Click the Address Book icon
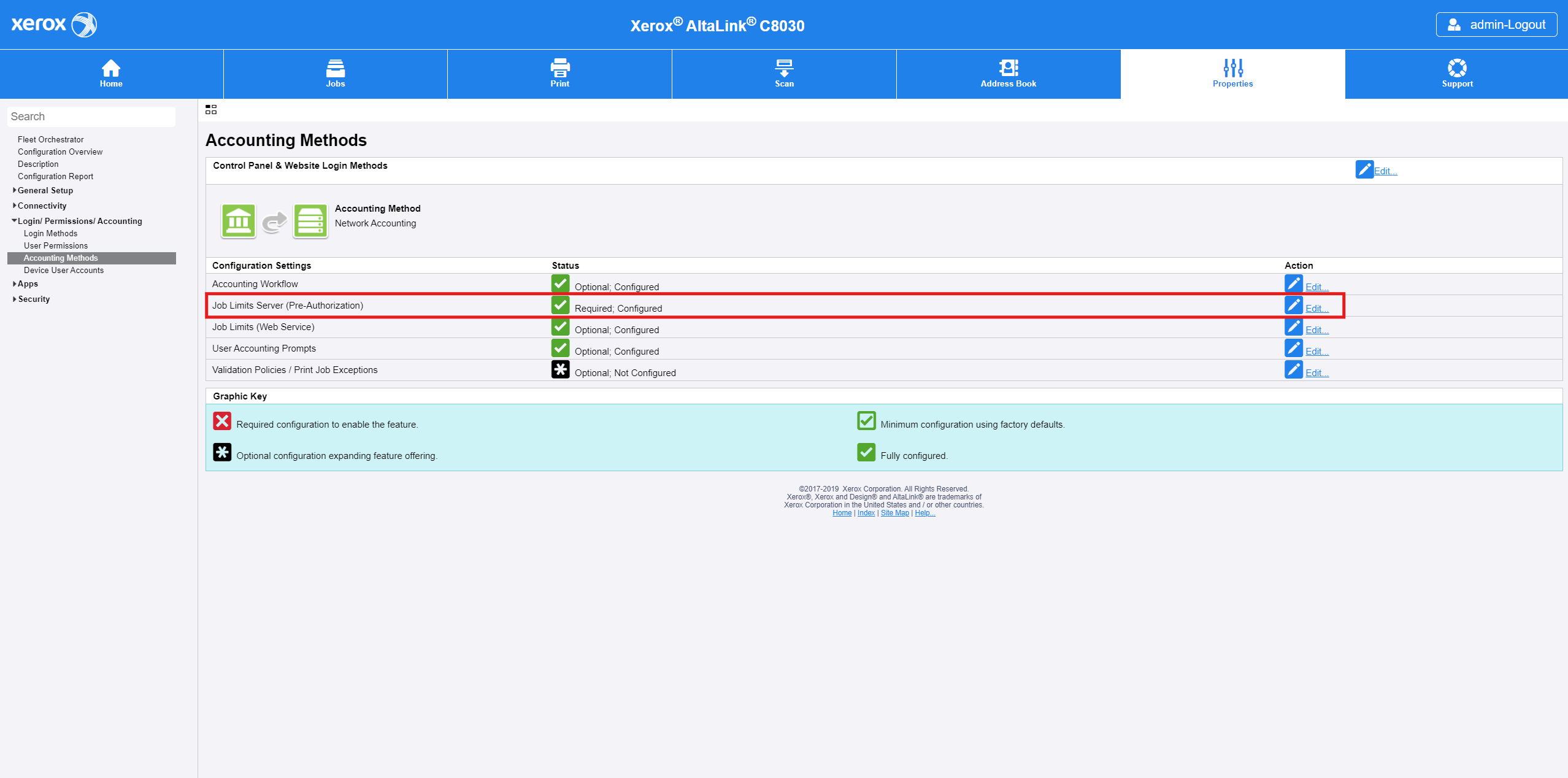The height and width of the screenshot is (778, 1568). pyautogui.click(x=1008, y=67)
